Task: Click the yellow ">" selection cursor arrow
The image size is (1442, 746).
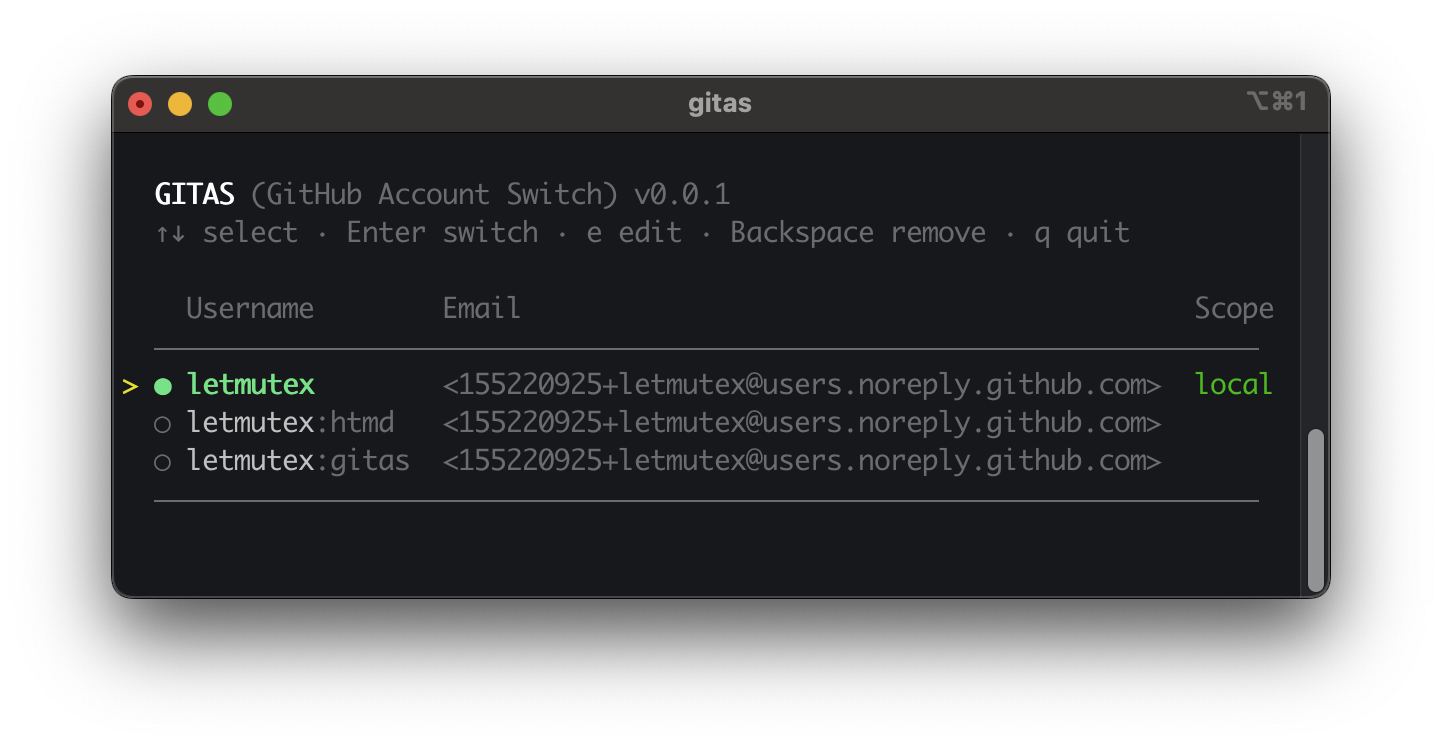Action: tap(130, 386)
